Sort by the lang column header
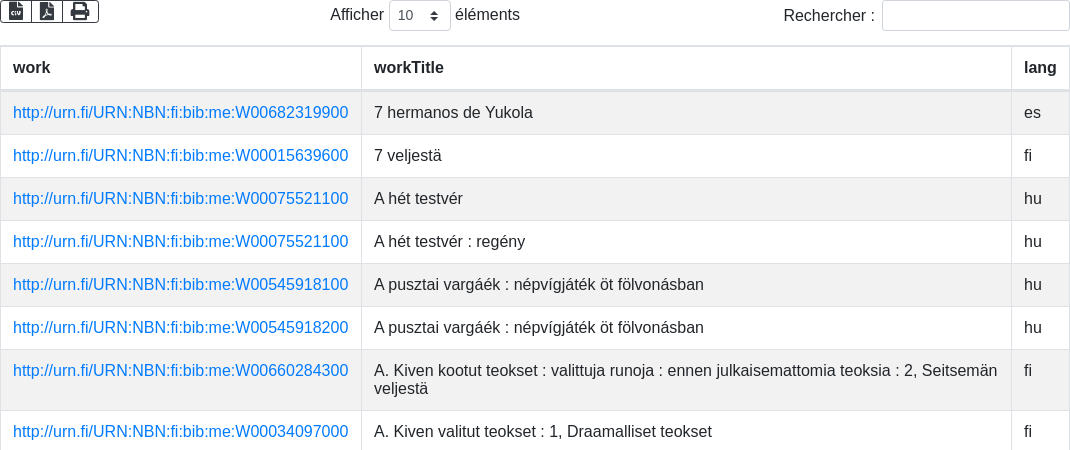The height and width of the screenshot is (450, 1070). [x=1040, y=68]
